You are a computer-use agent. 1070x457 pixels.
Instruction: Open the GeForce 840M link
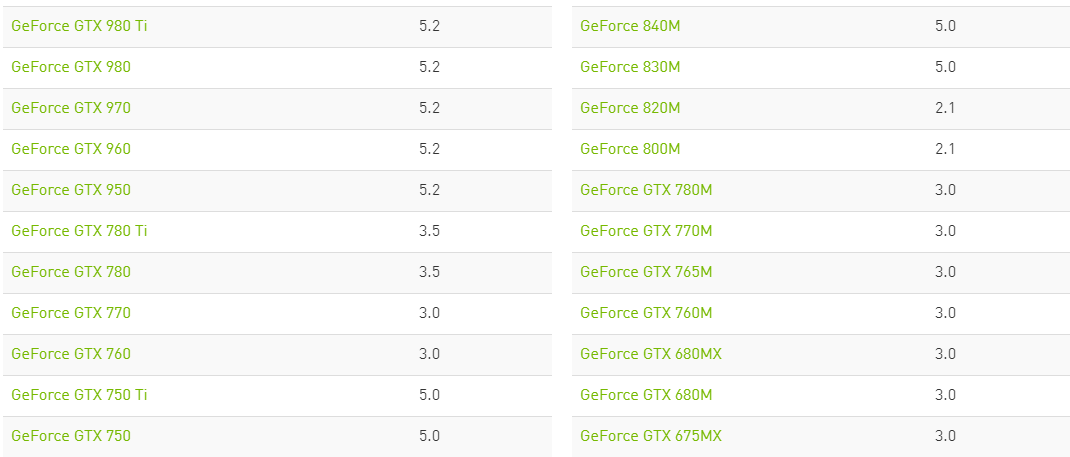pos(630,26)
